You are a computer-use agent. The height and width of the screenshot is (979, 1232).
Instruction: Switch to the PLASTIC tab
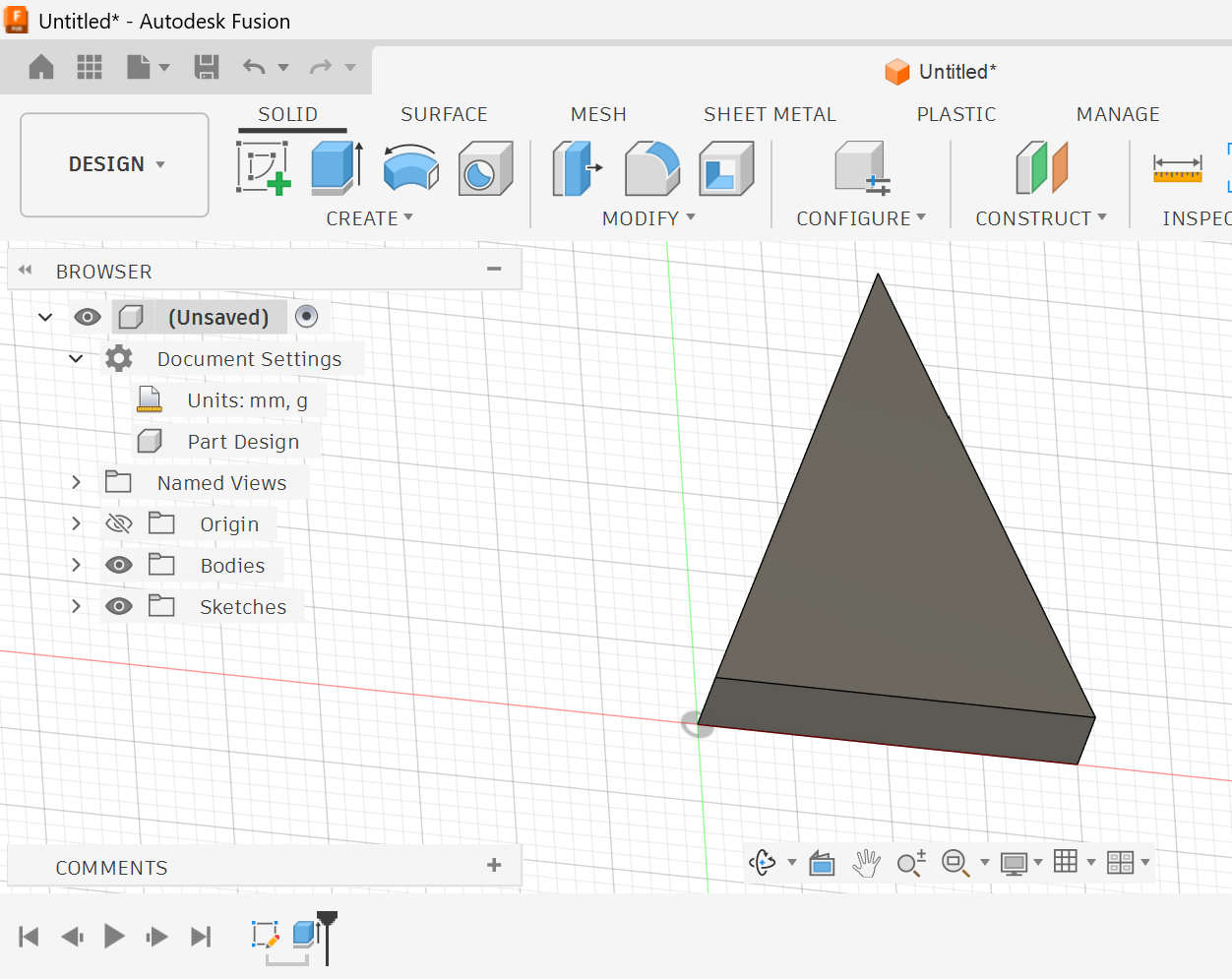pyautogui.click(x=956, y=114)
